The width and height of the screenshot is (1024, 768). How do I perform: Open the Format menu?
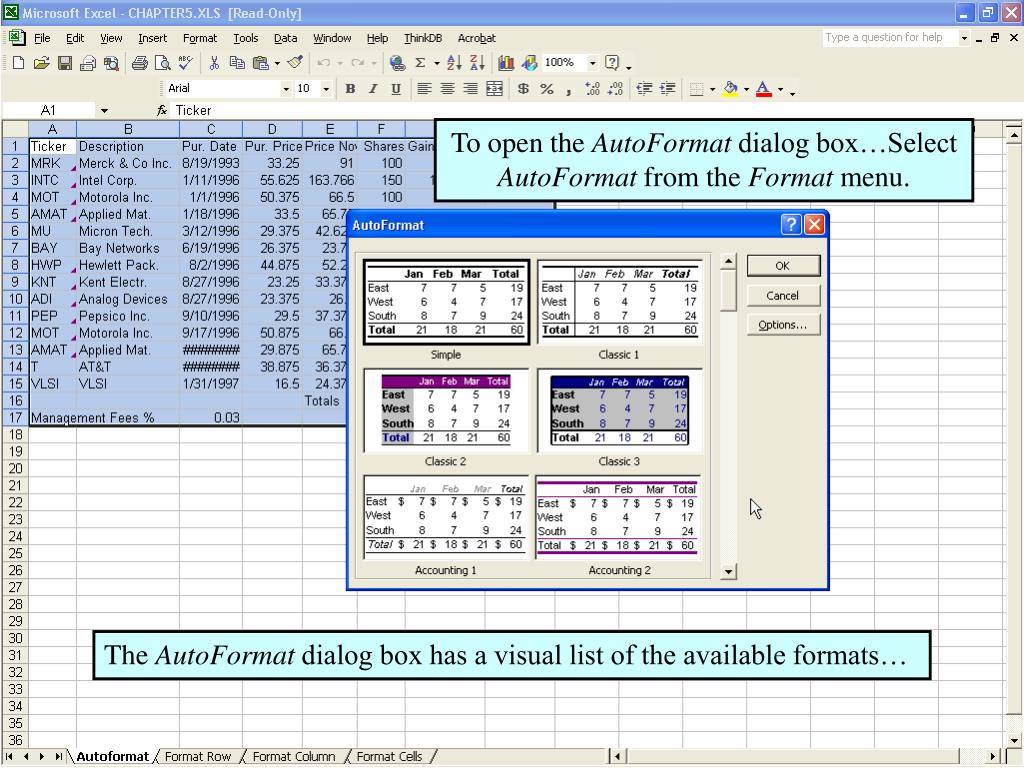[199, 39]
